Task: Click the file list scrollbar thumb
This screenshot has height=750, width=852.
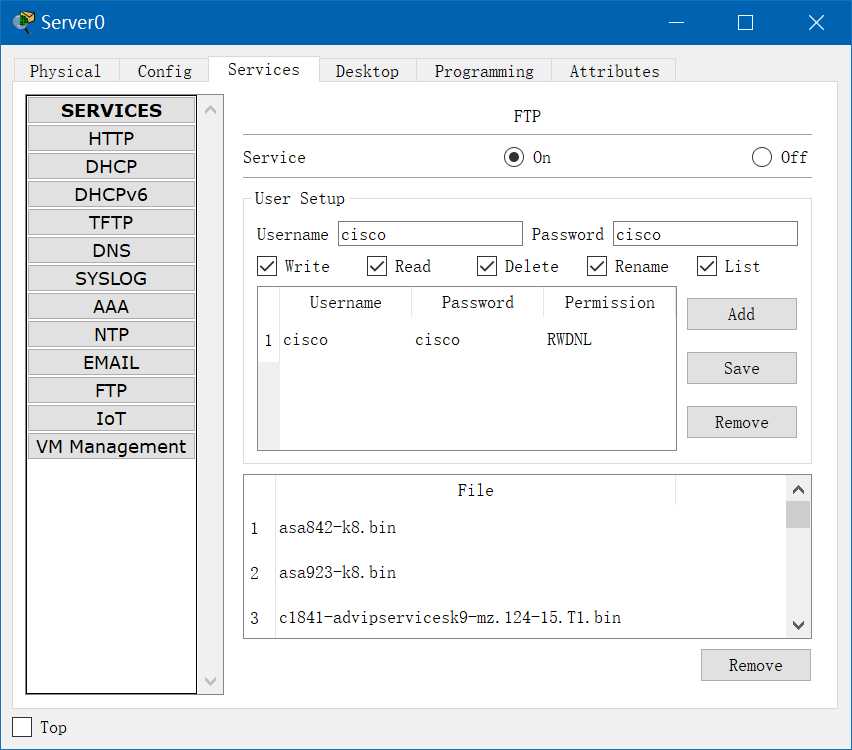Action: pyautogui.click(x=798, y=515)
